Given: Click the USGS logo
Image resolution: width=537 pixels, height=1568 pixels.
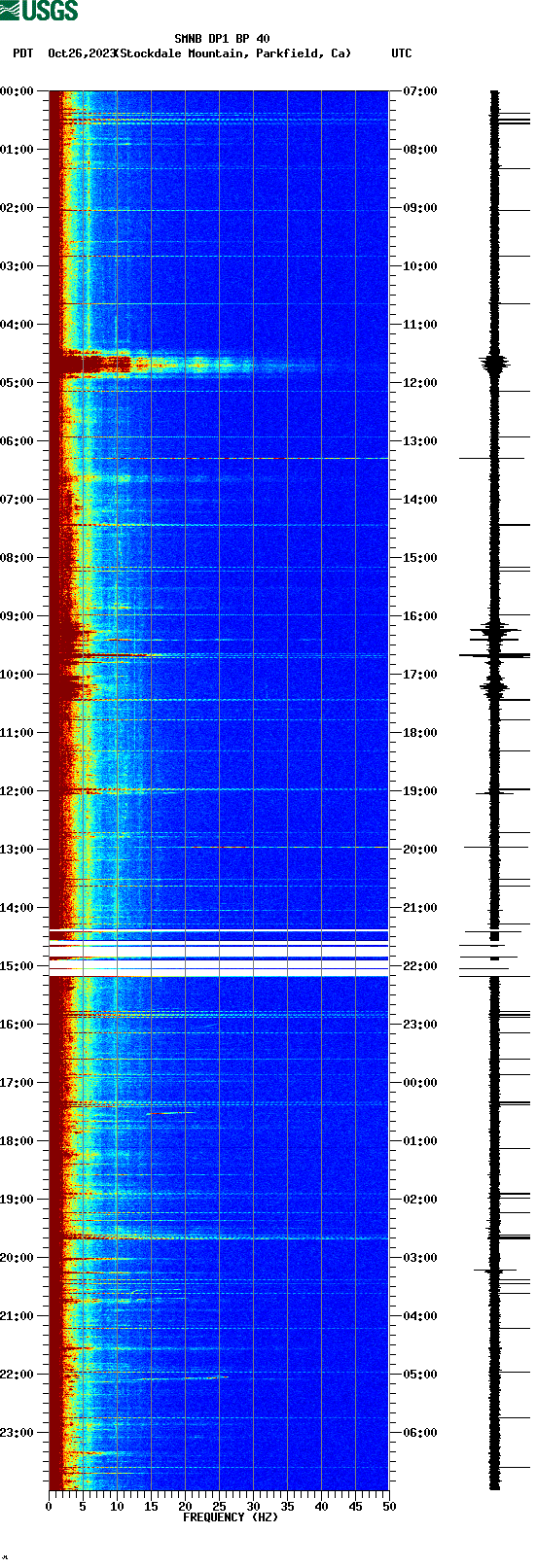Looking at the screenshot, I should pyautogui.click(x=39, y=11).
